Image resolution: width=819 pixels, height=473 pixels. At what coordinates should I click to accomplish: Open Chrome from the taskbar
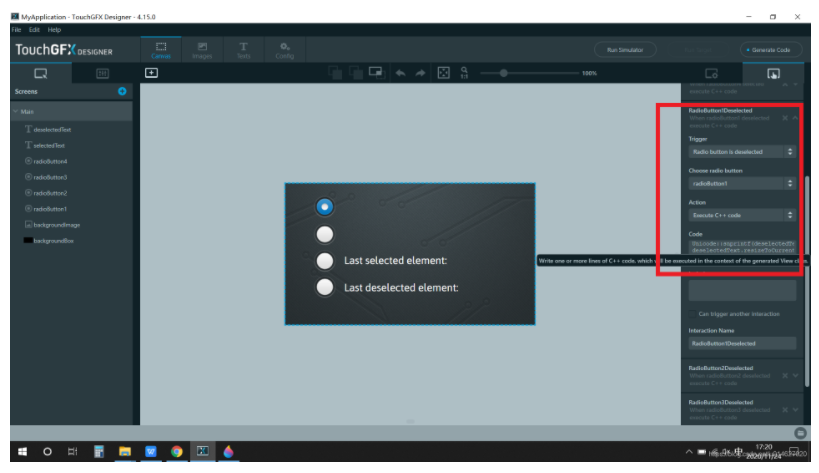[177, 452]
